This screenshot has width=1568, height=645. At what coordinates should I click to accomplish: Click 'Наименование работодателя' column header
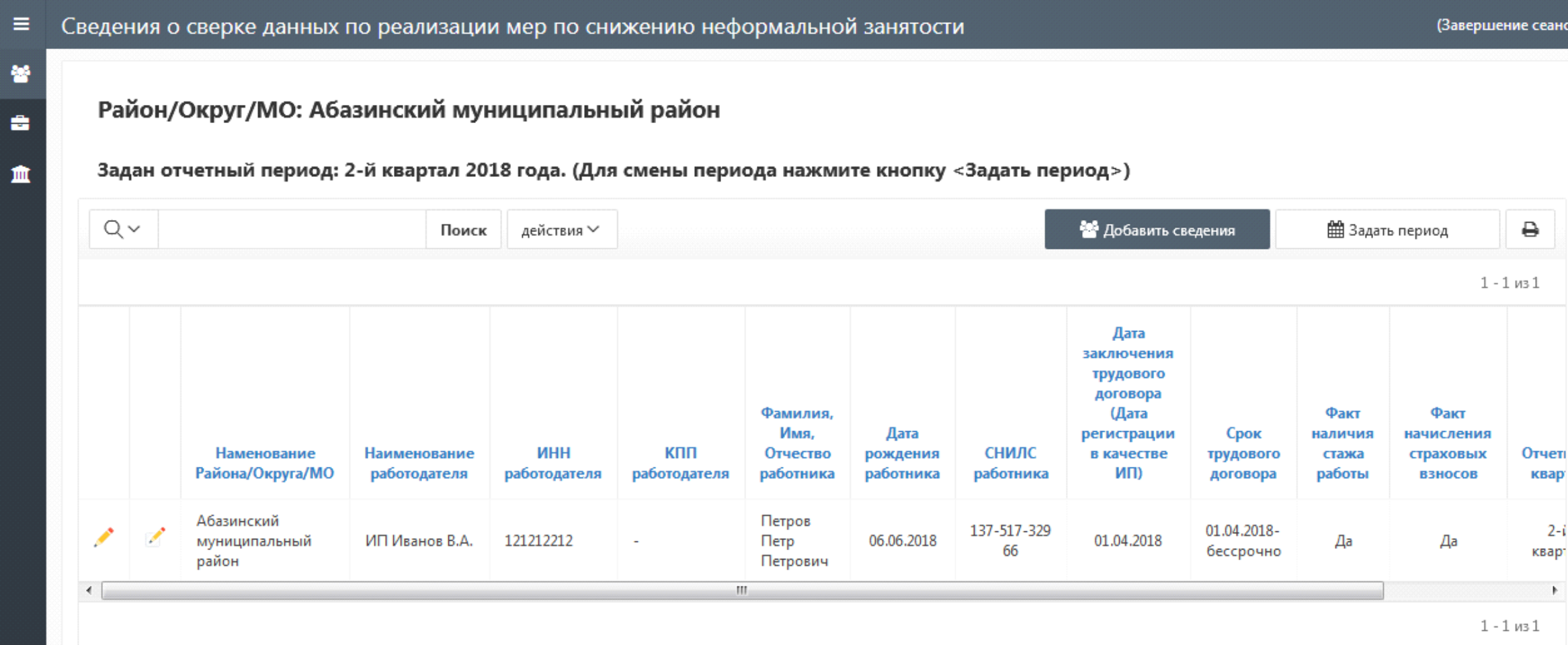coord(419,463)
